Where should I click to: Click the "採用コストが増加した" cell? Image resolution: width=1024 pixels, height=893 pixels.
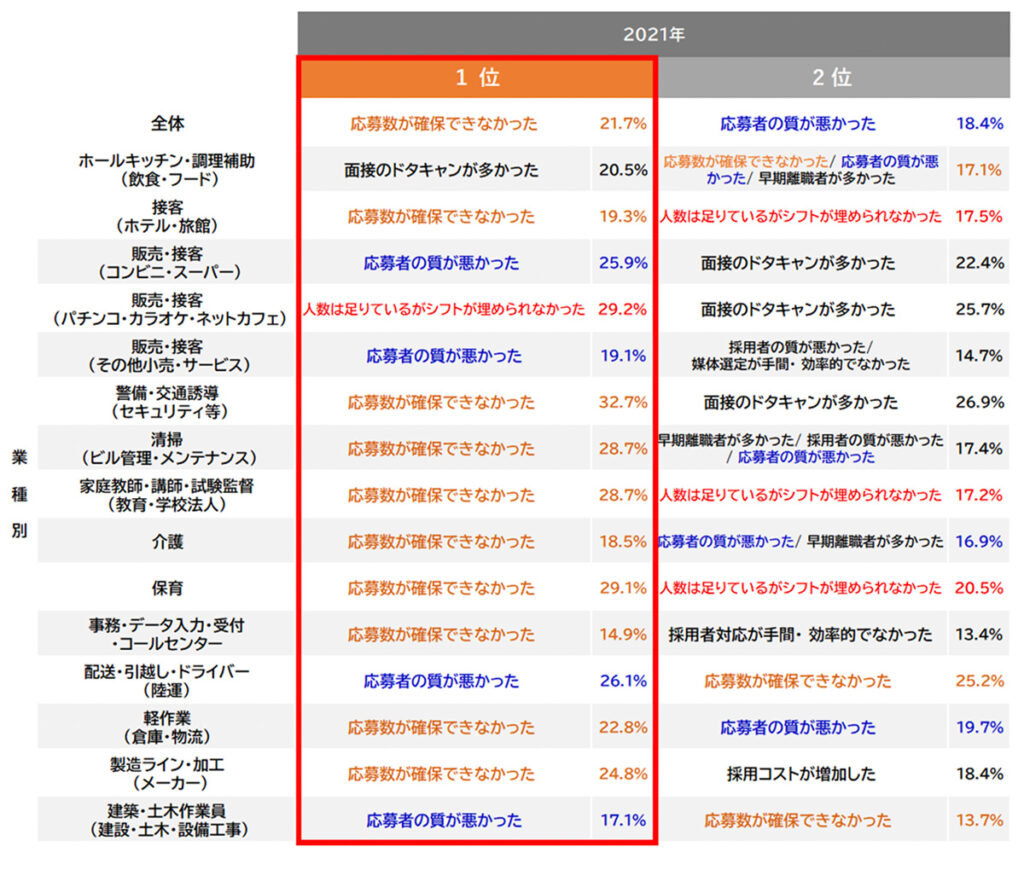(x=800, y=773)
